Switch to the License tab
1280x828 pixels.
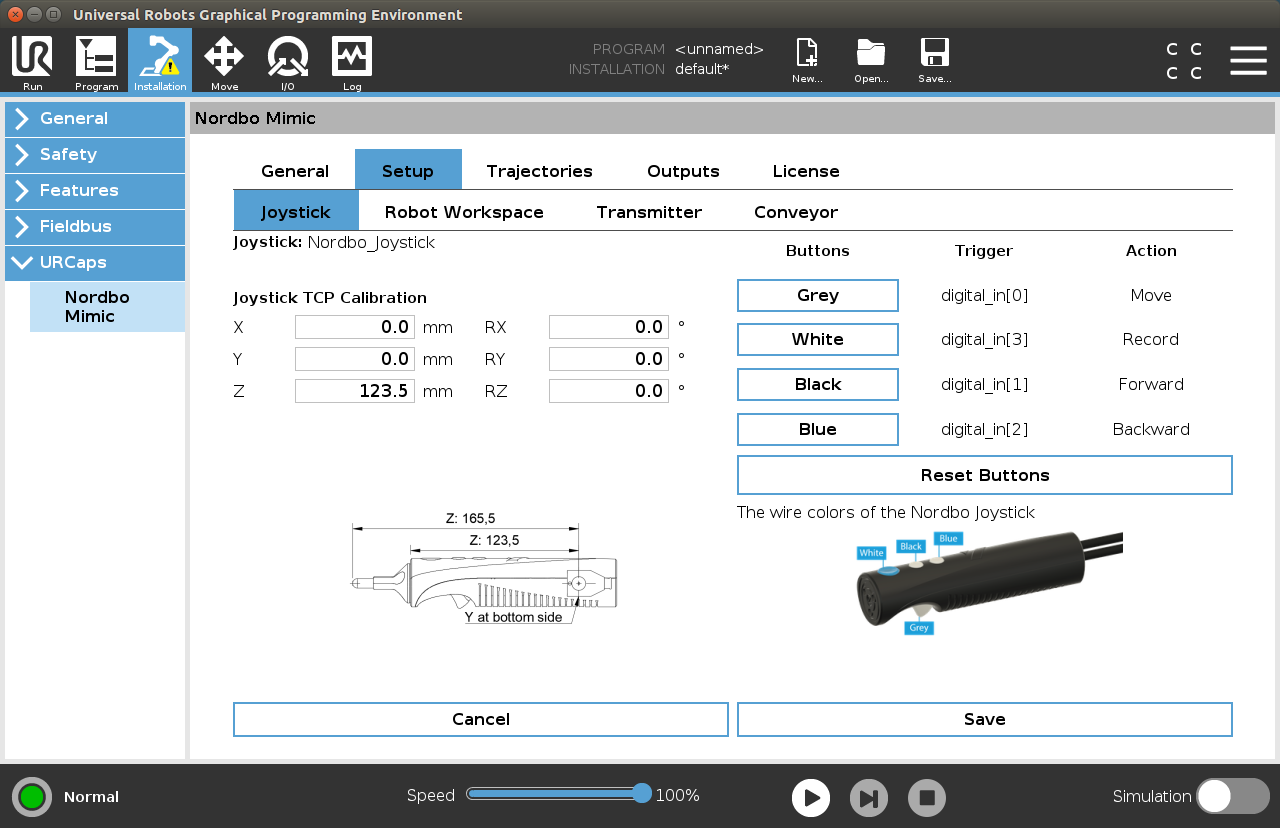pos(806,170)
